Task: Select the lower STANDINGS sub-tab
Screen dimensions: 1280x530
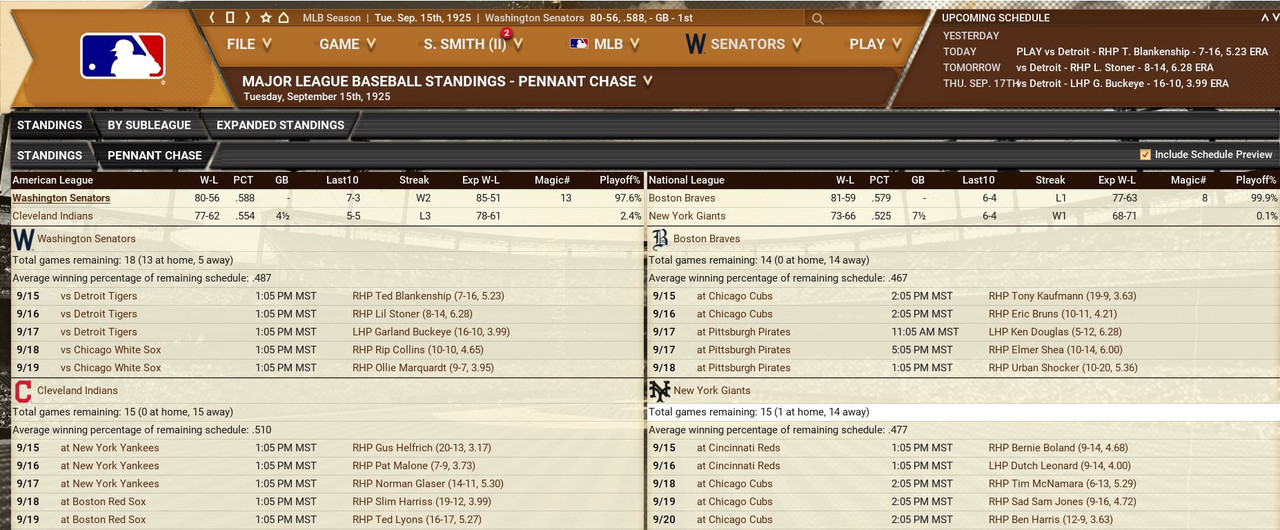Action: (50, 155)
